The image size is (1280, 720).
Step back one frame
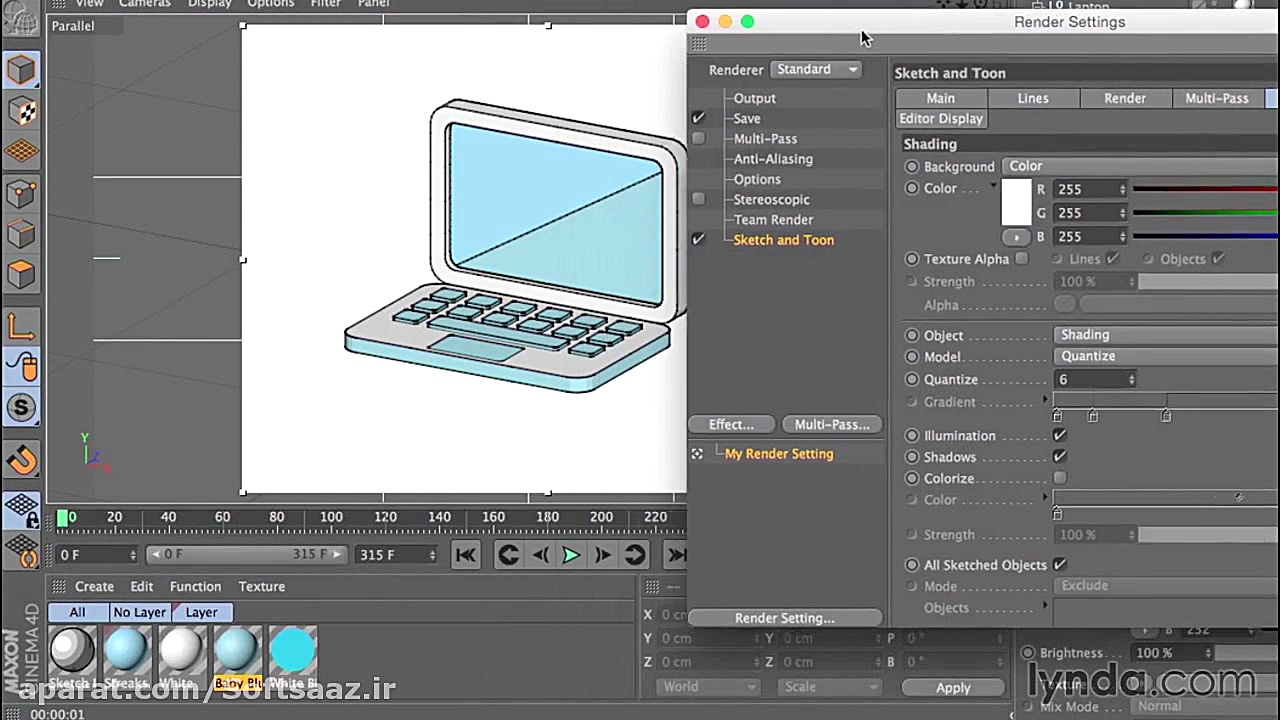click(x=540, y=555)
